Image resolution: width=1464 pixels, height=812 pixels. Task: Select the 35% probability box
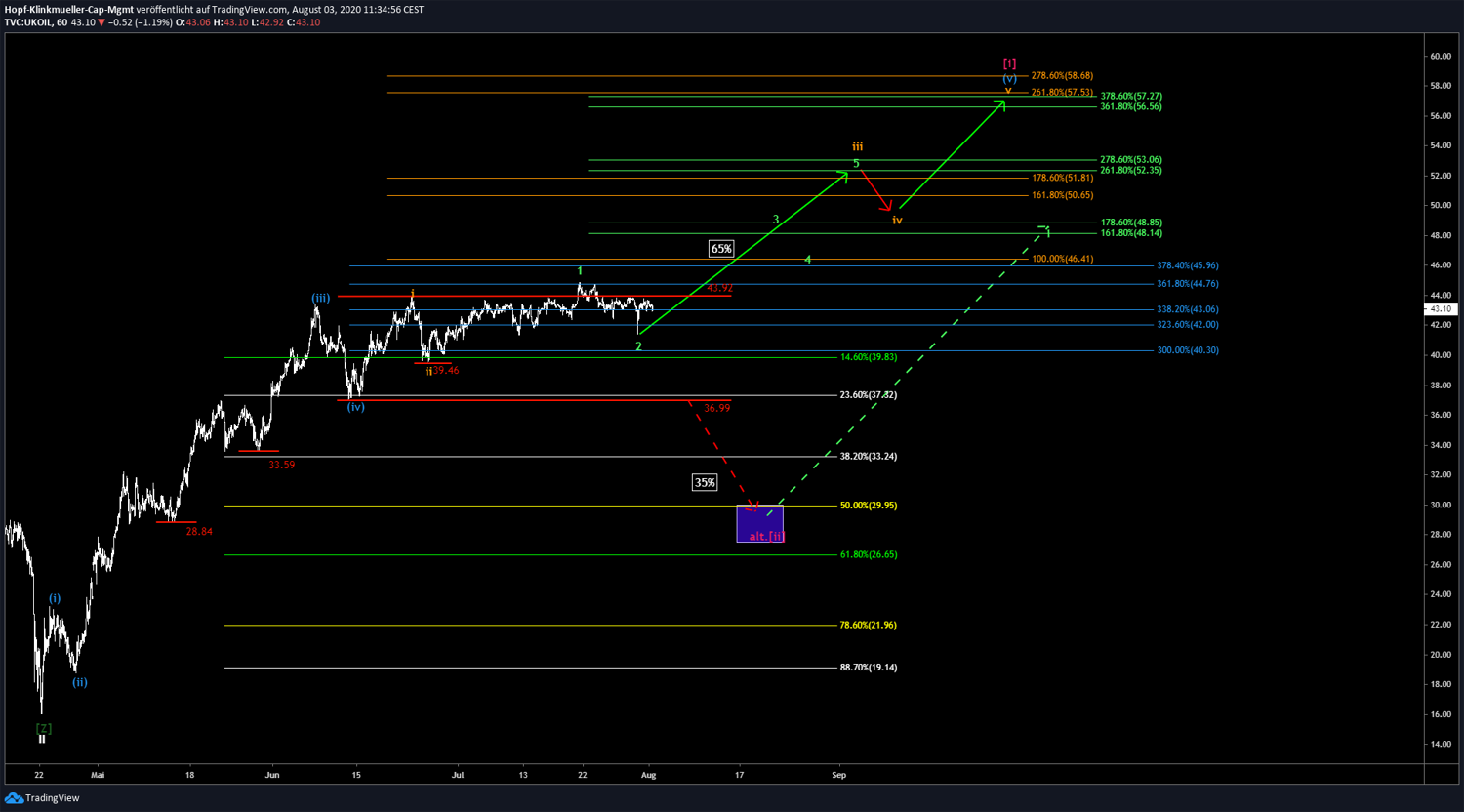[705, 482]
